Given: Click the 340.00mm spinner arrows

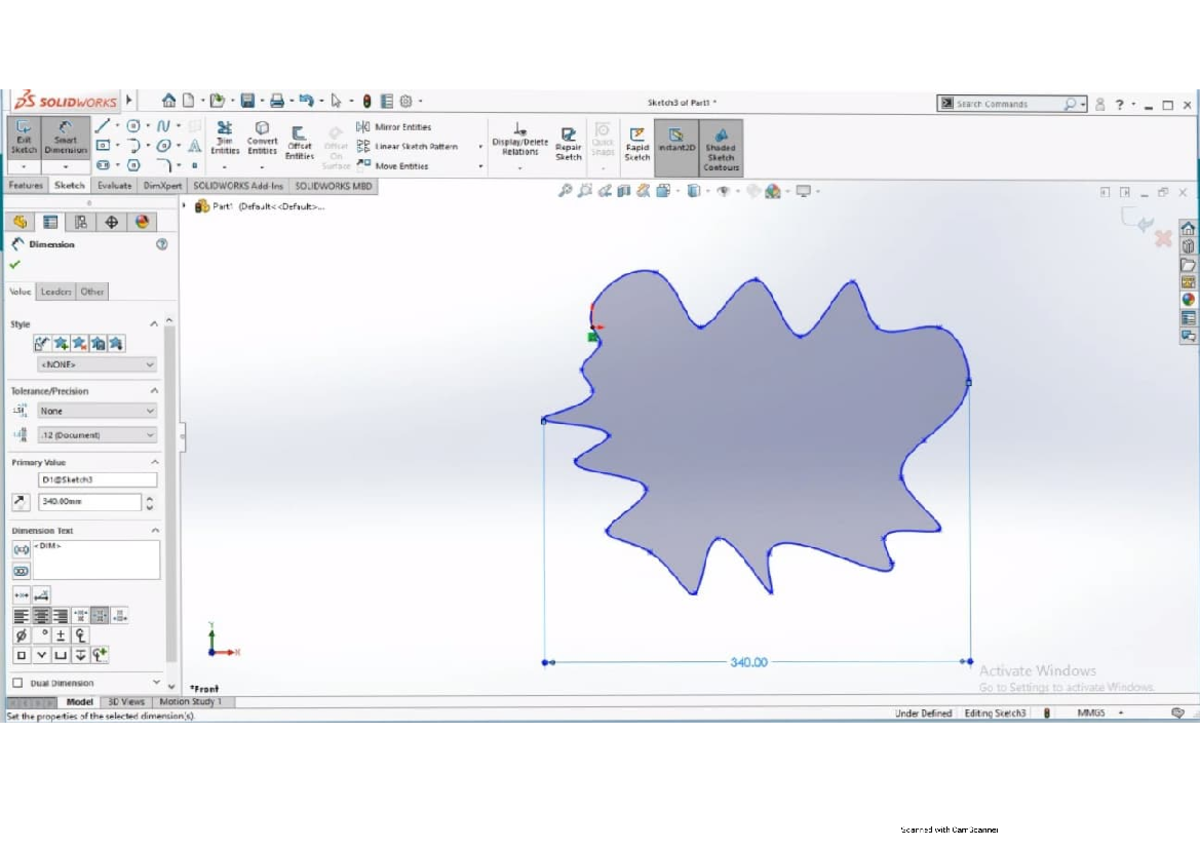Looking at the screenshot, I should 150,503.
